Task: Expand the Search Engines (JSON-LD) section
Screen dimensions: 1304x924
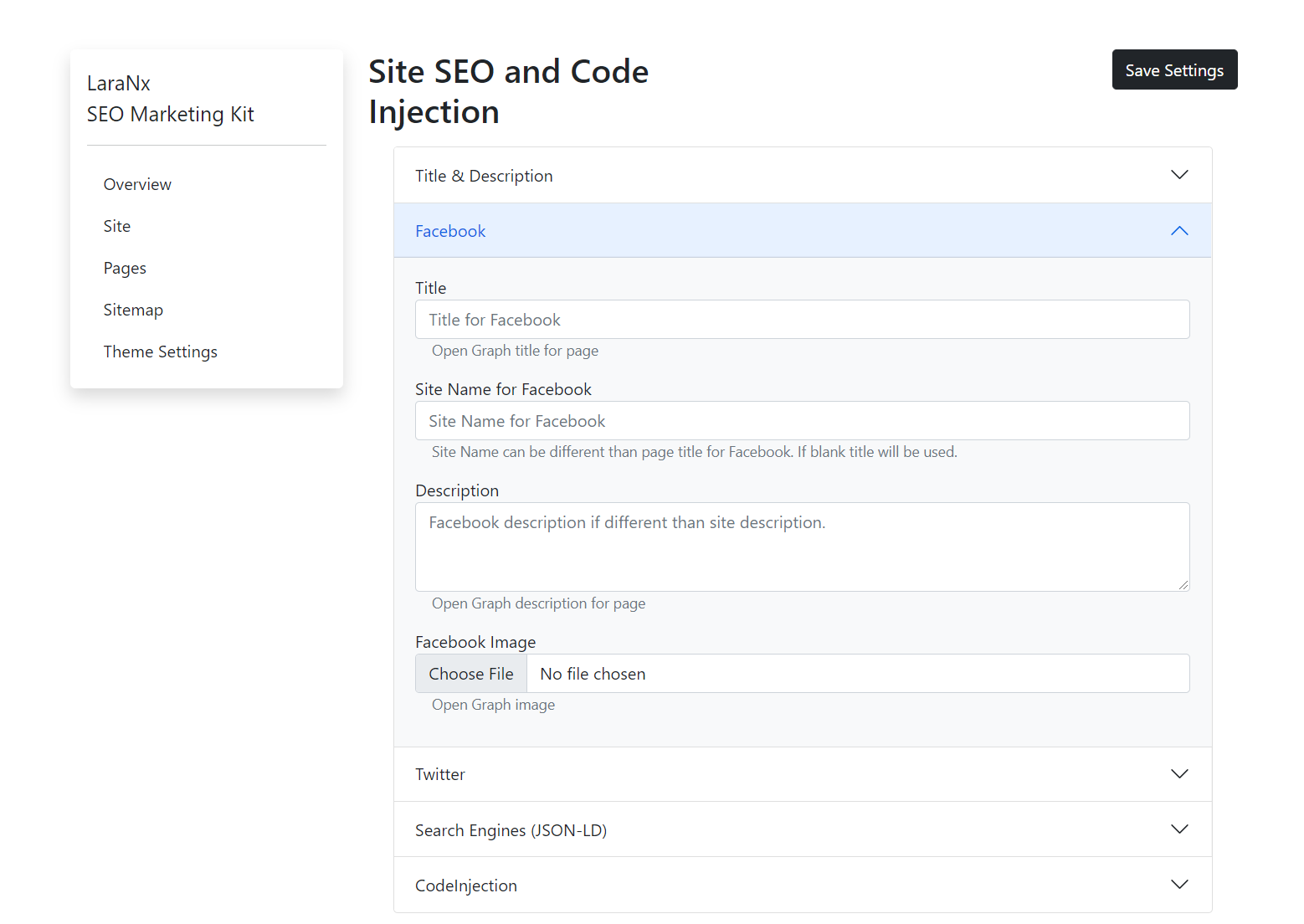Action: [802, 829]
